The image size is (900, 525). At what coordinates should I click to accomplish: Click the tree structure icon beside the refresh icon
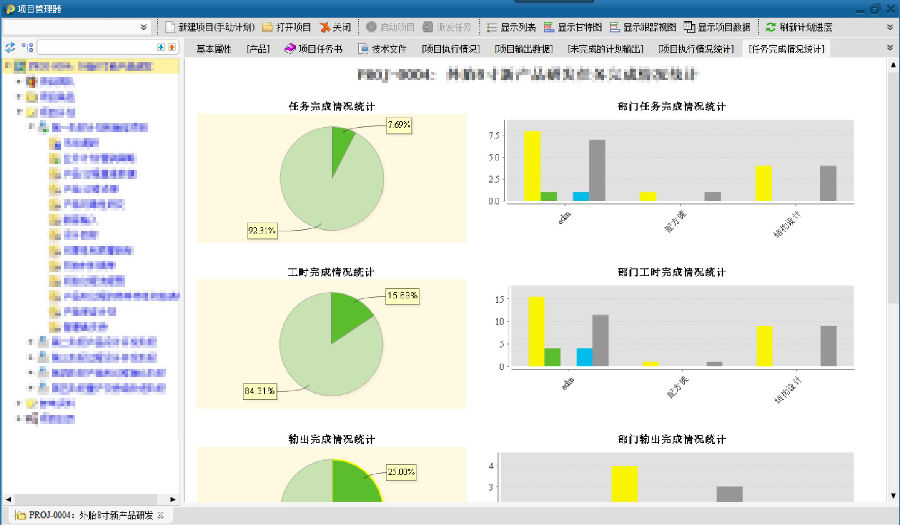[27, 47]
